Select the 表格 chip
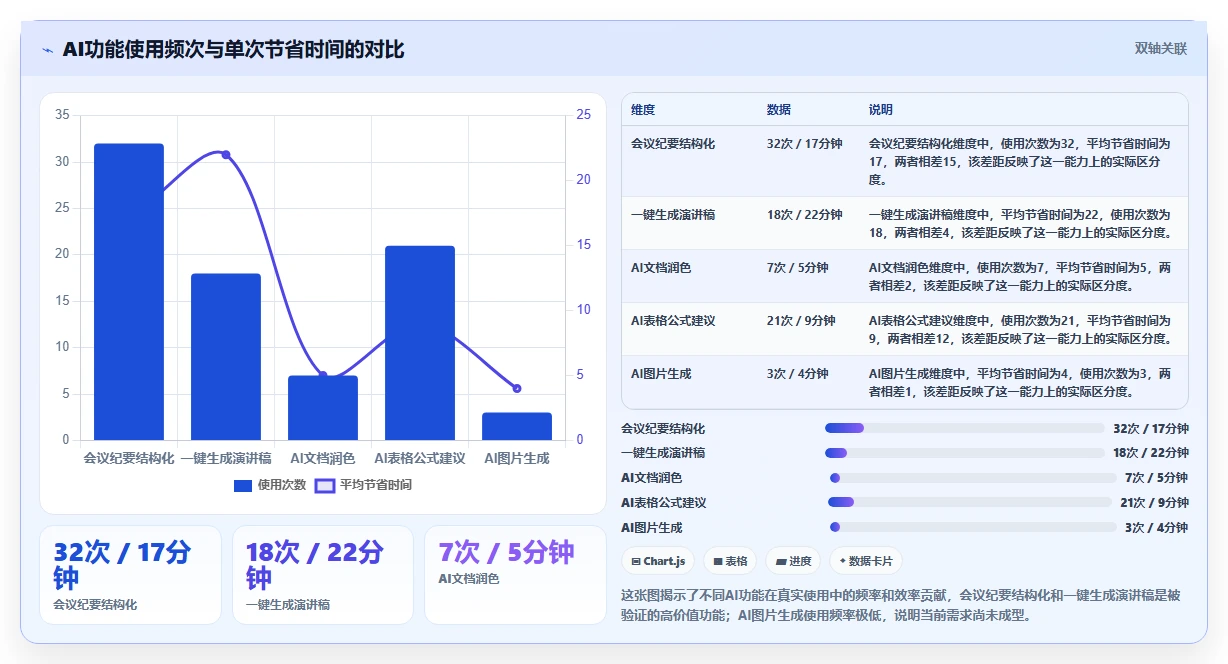The height and width of the screenshot is (664, 1228). [x=730, y=561]
